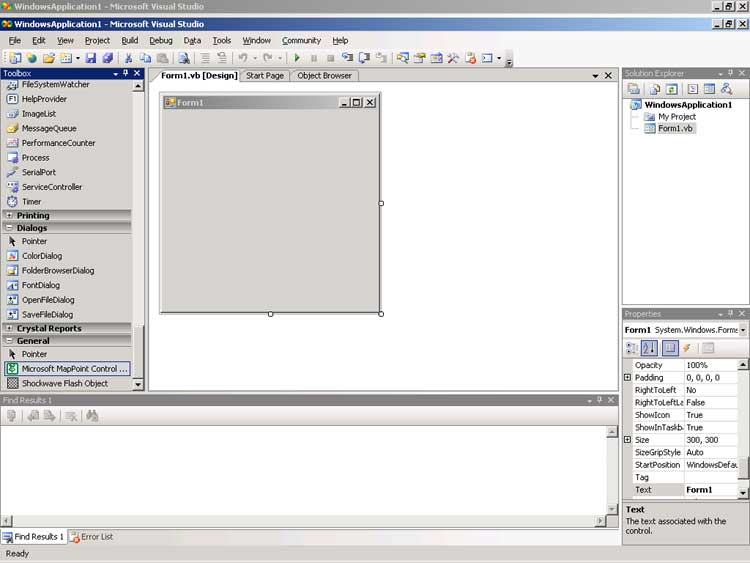Click the Paste toolbar icon
The height and width of the screenshot is (563, 750).
point(163,58)
